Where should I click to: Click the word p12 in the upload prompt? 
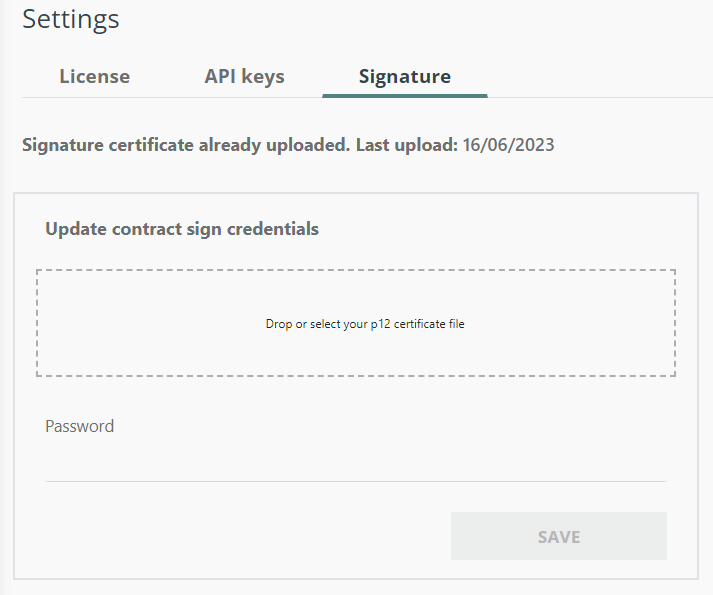coord(382,324)
